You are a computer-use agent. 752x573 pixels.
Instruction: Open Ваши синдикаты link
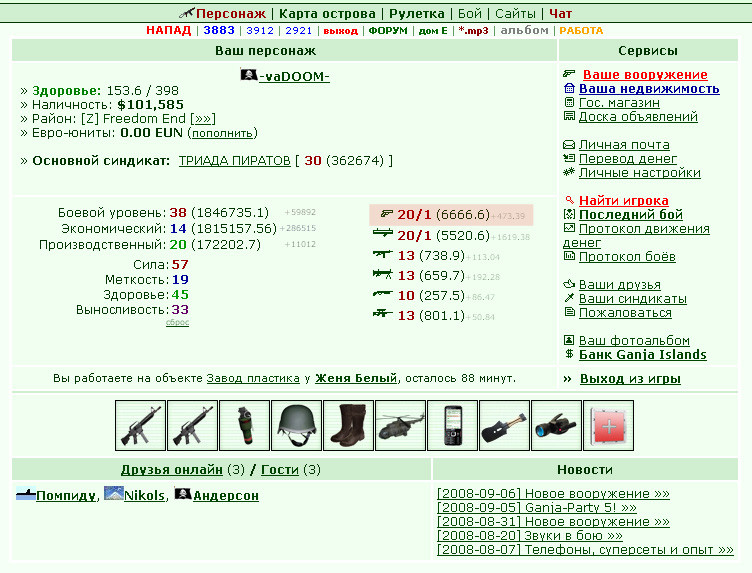tap(633, 299)
